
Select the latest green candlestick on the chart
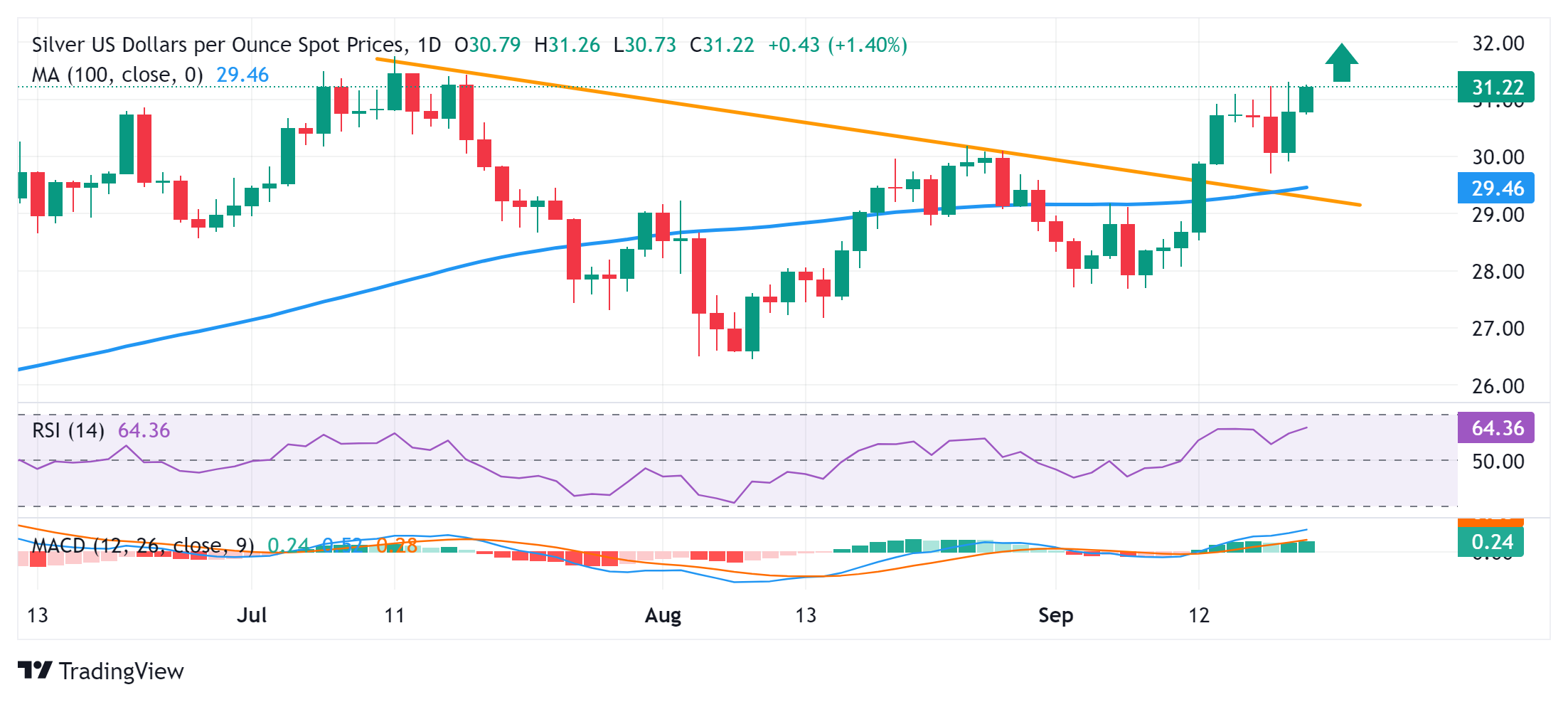tap(1306, 100)
